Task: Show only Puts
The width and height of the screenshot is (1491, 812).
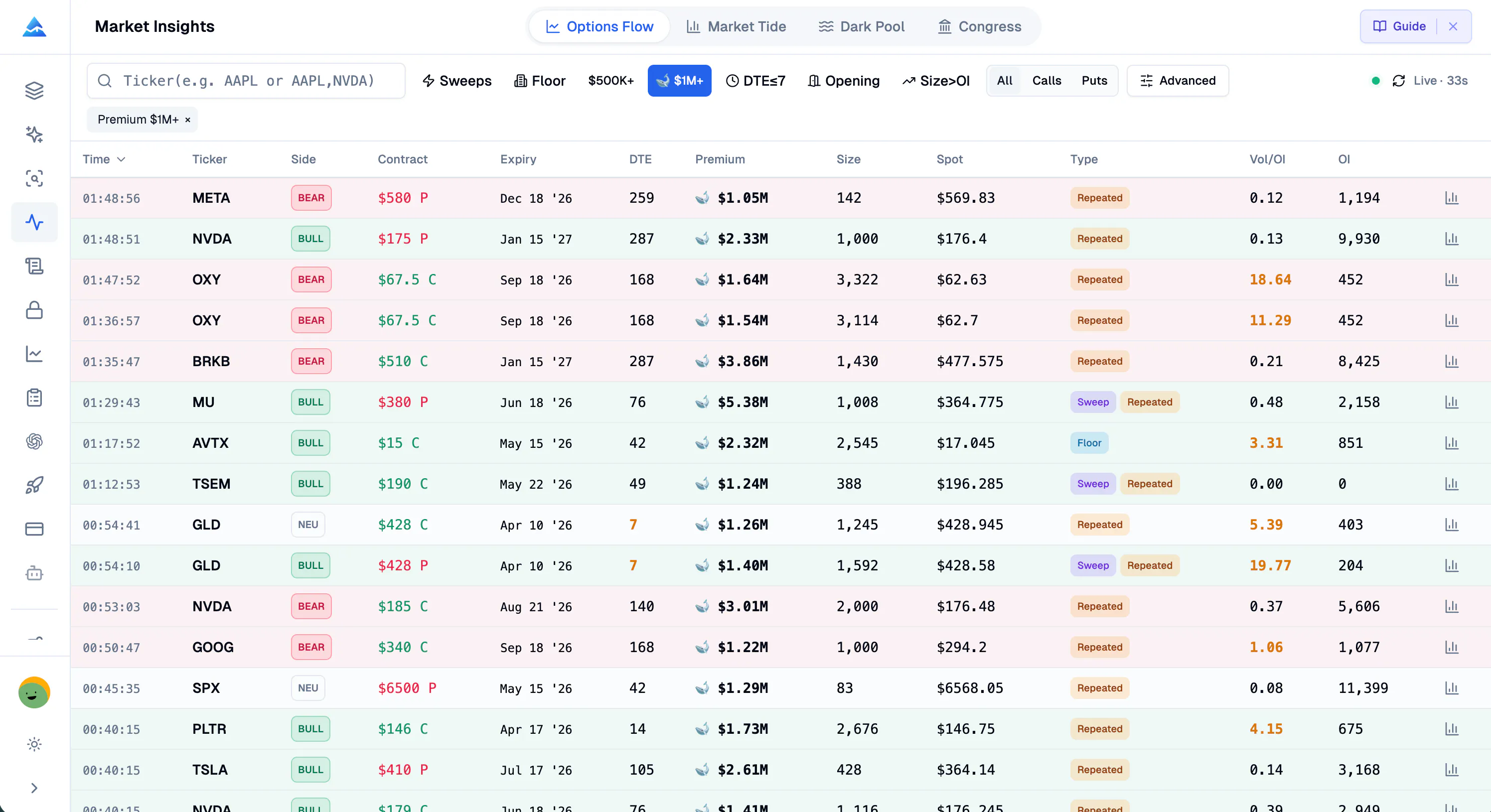Action: [x=1094, y=80]
